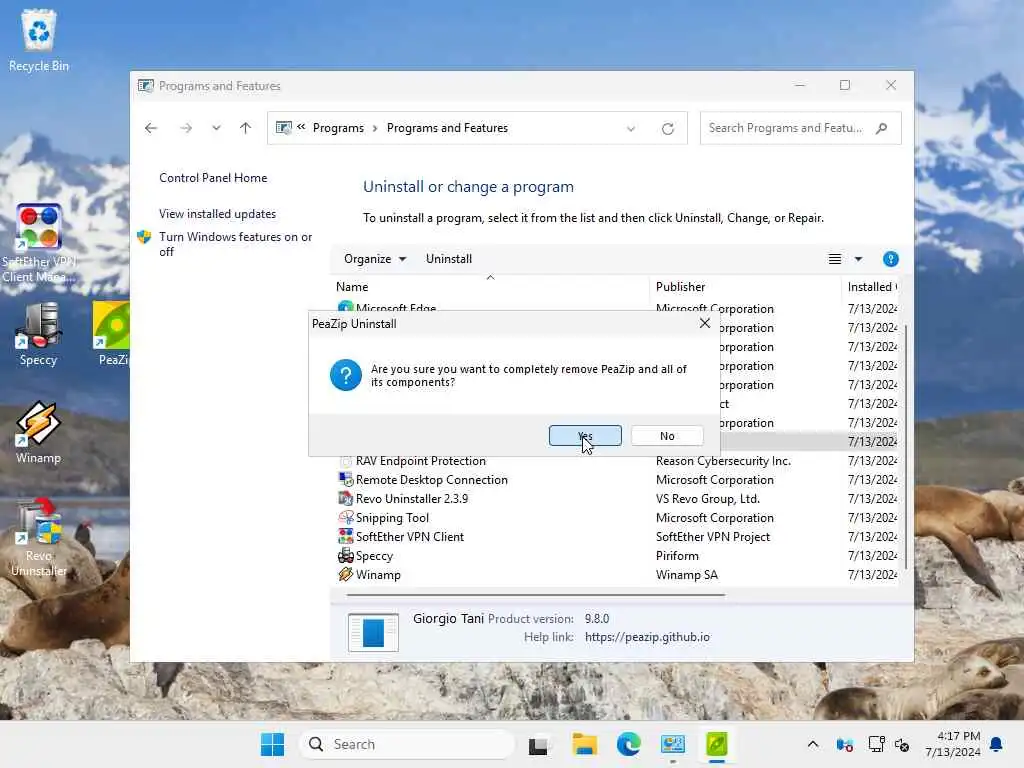Click the taskbar Search box
This screenshot has width=1024, height=768.
(407, 744)
